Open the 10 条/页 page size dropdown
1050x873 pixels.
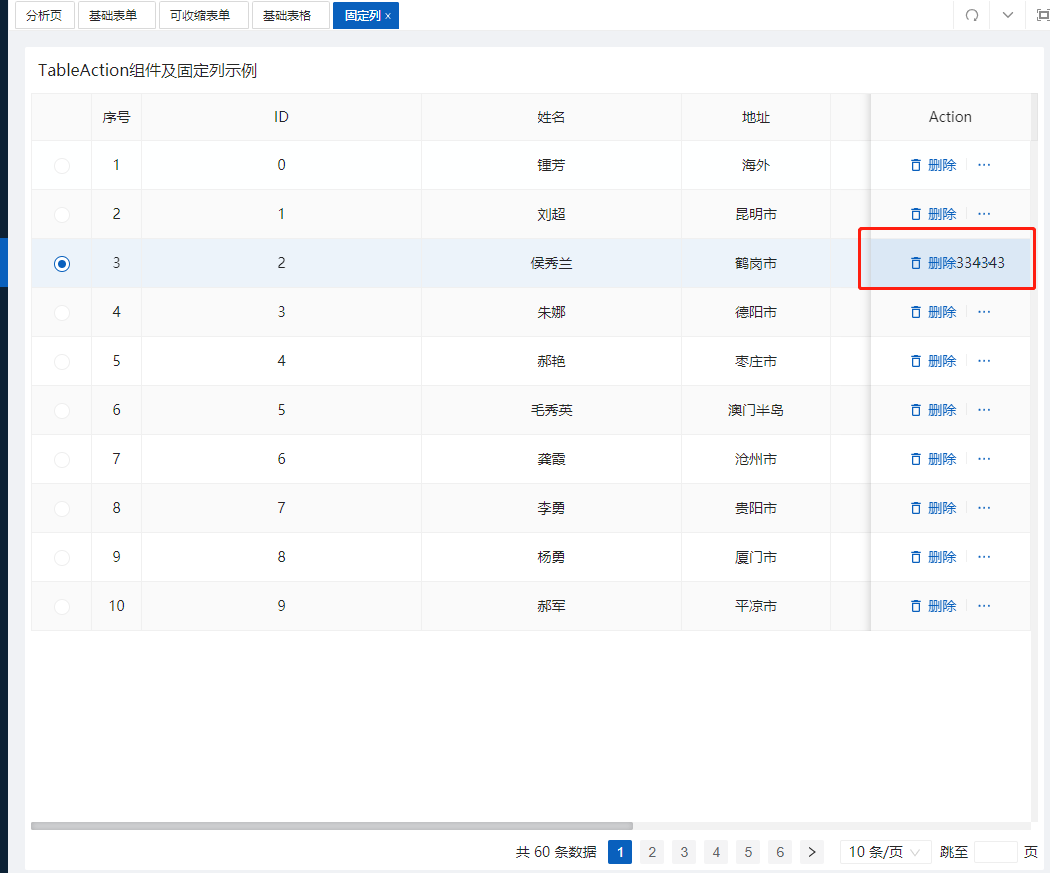coord(884,851)
